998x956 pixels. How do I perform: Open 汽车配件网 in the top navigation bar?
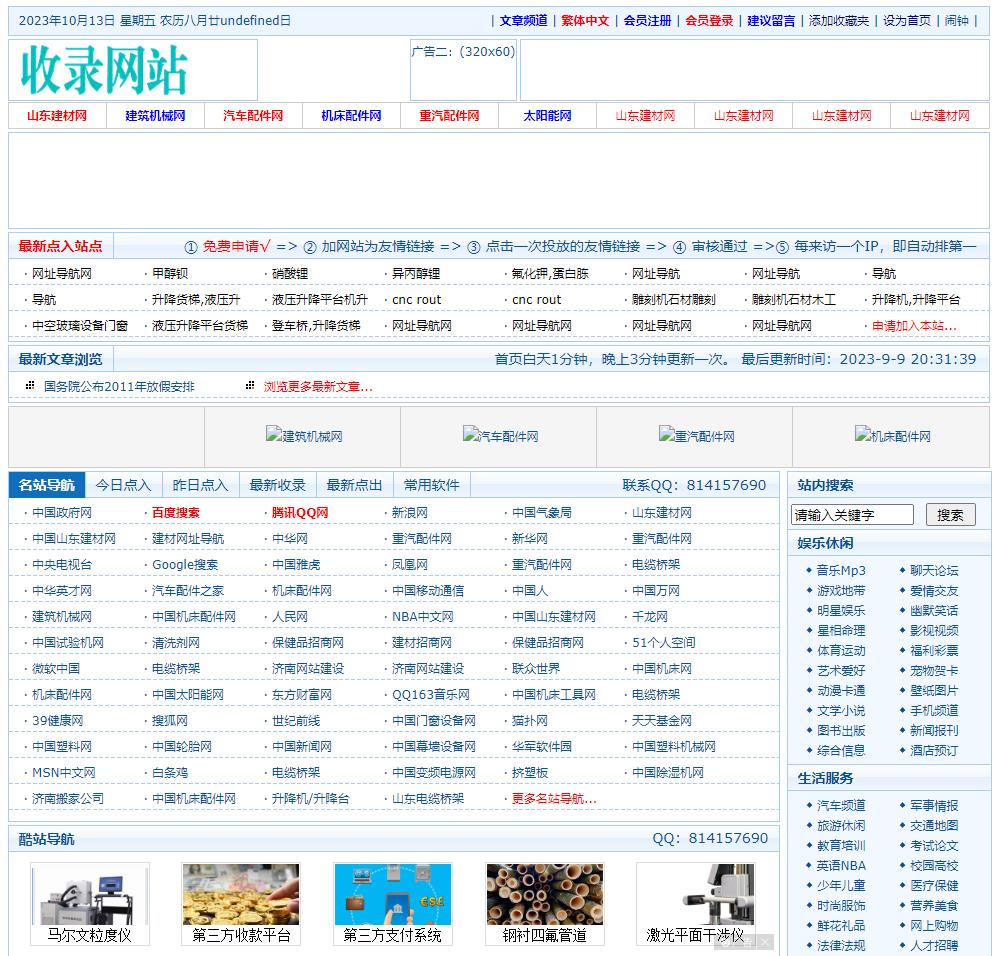(x=253, y=116)
